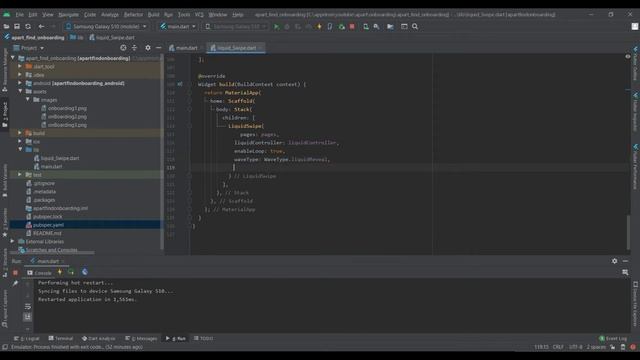
Task: Hide the Project panel with minus icon
Action: pos(158,48)
